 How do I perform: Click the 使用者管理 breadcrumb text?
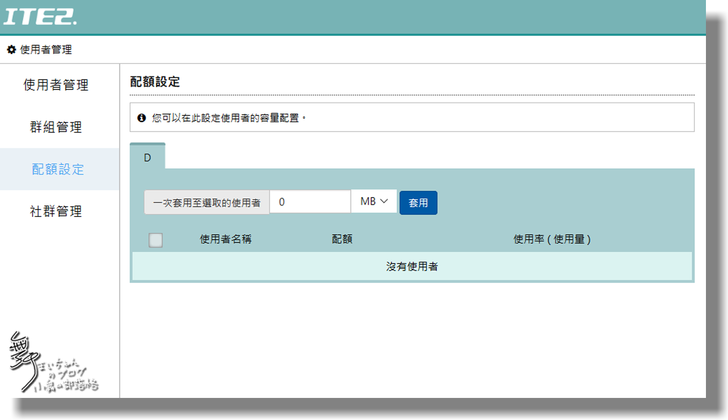[x=45, y=49]
